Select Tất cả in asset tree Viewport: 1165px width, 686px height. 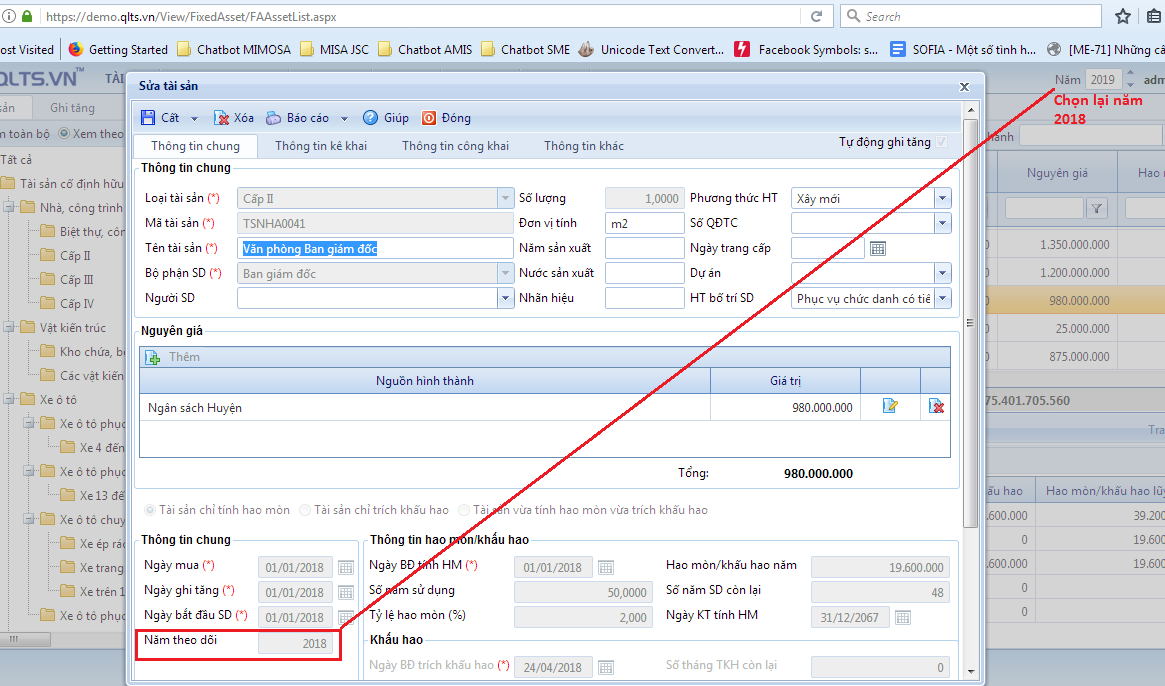pos(16,160)
